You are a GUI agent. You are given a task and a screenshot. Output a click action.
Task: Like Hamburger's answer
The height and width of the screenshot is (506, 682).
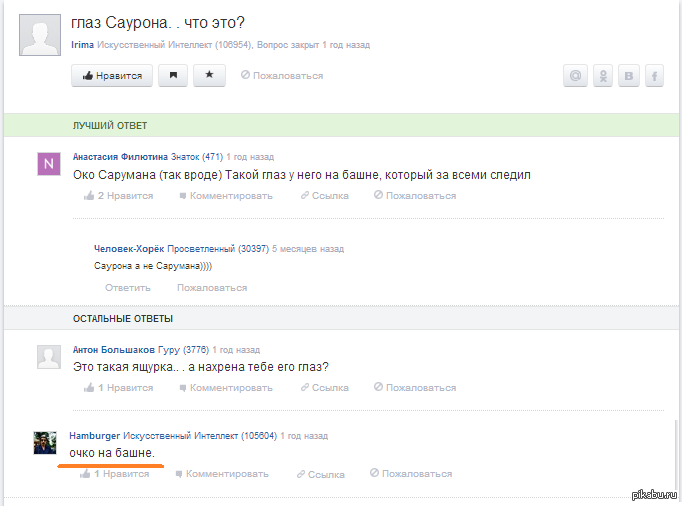click(115, 473)
